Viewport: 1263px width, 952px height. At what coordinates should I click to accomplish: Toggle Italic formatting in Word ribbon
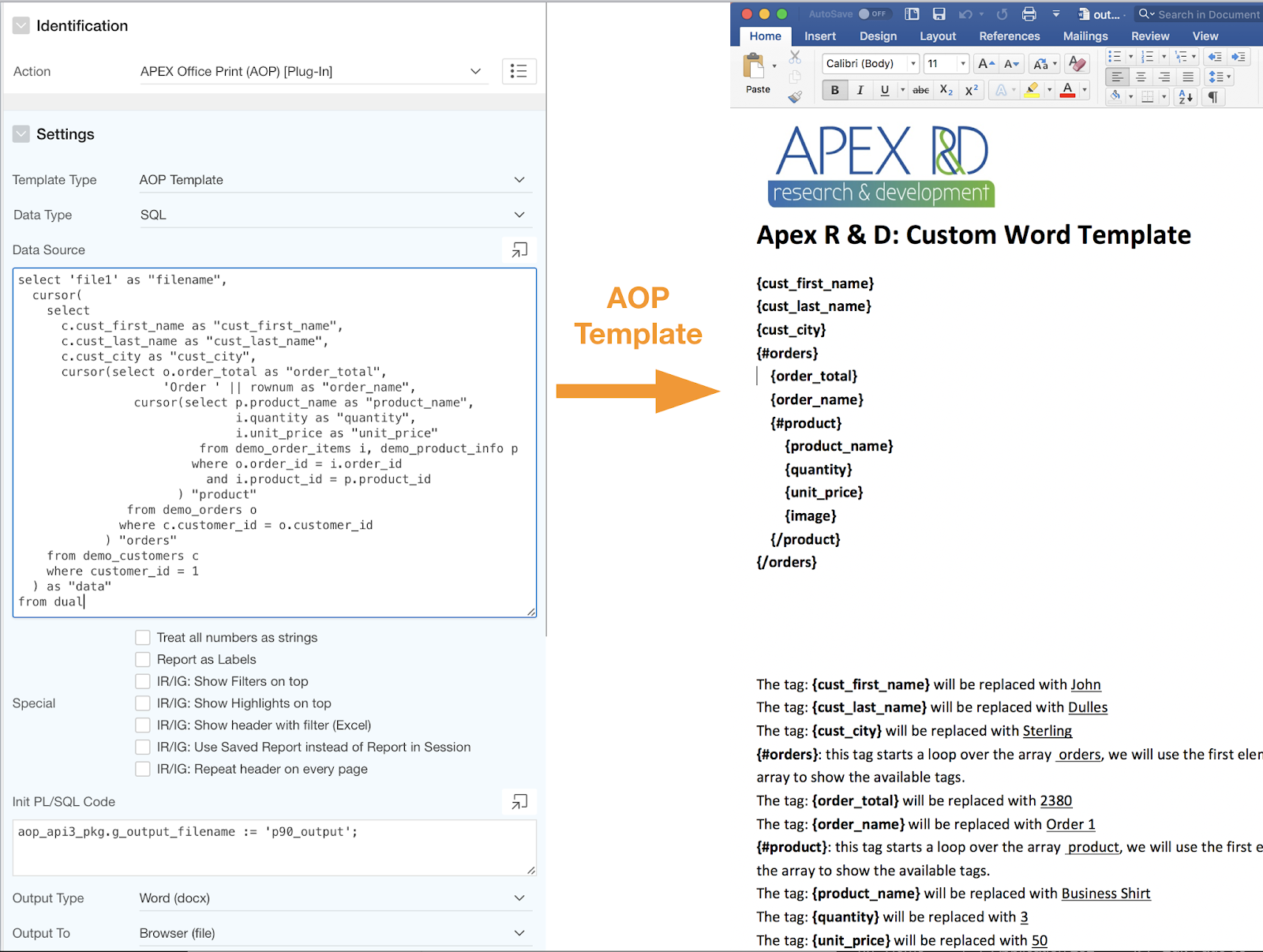(x=860, y=90)
